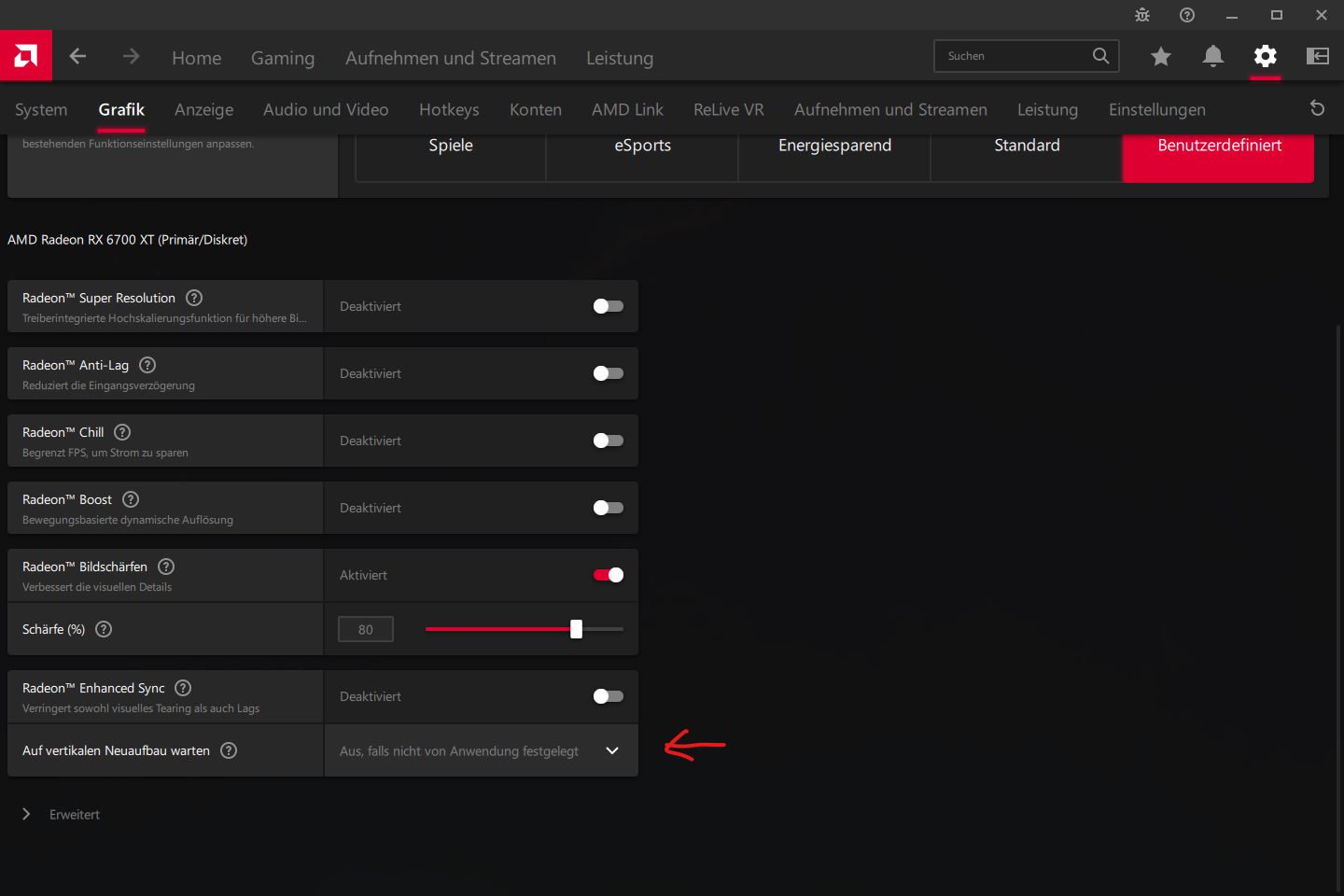
Task: Click the search magnifier icon
Action: pos(1101,56)
